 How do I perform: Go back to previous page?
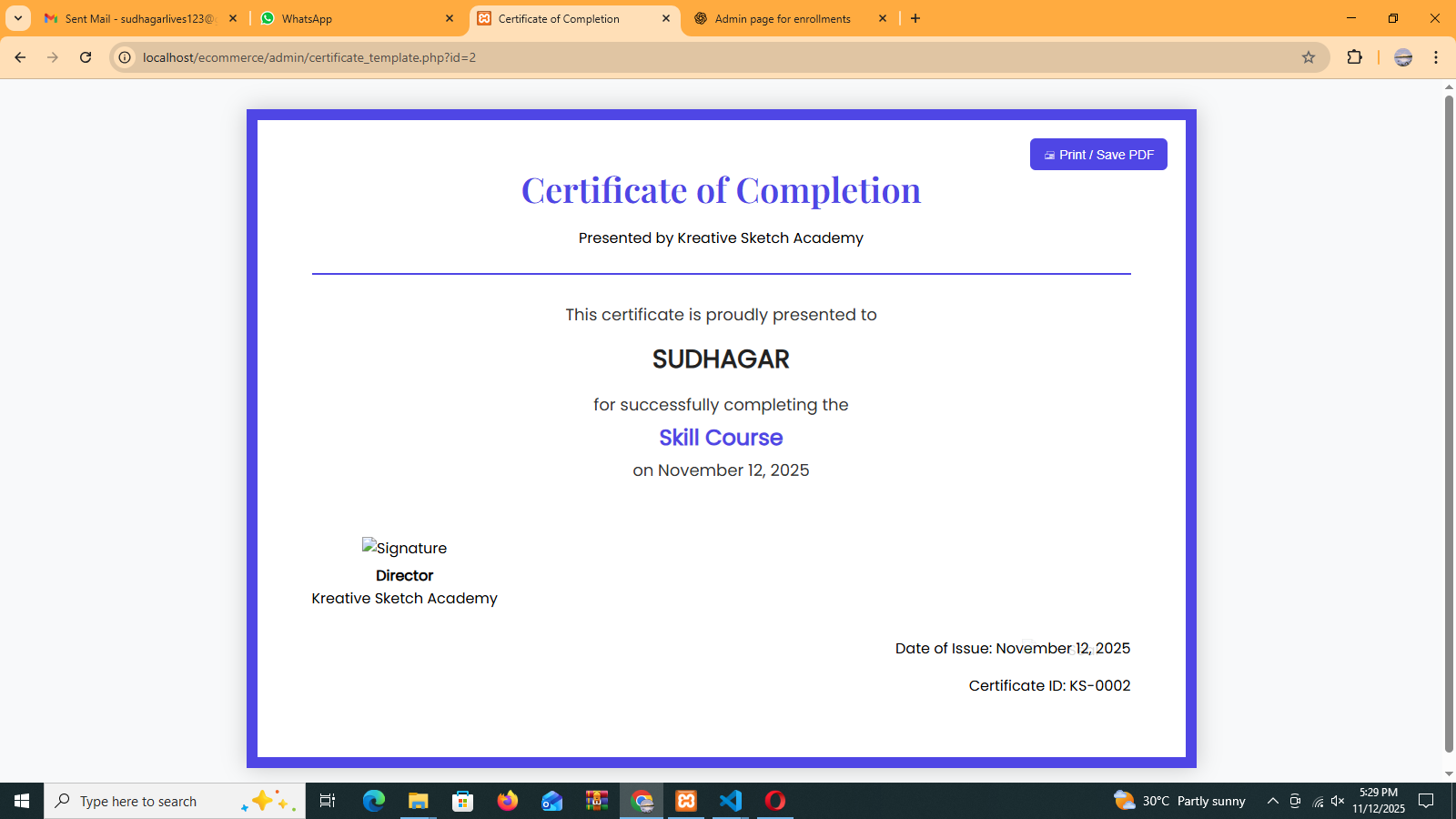[x=20, y=57]
